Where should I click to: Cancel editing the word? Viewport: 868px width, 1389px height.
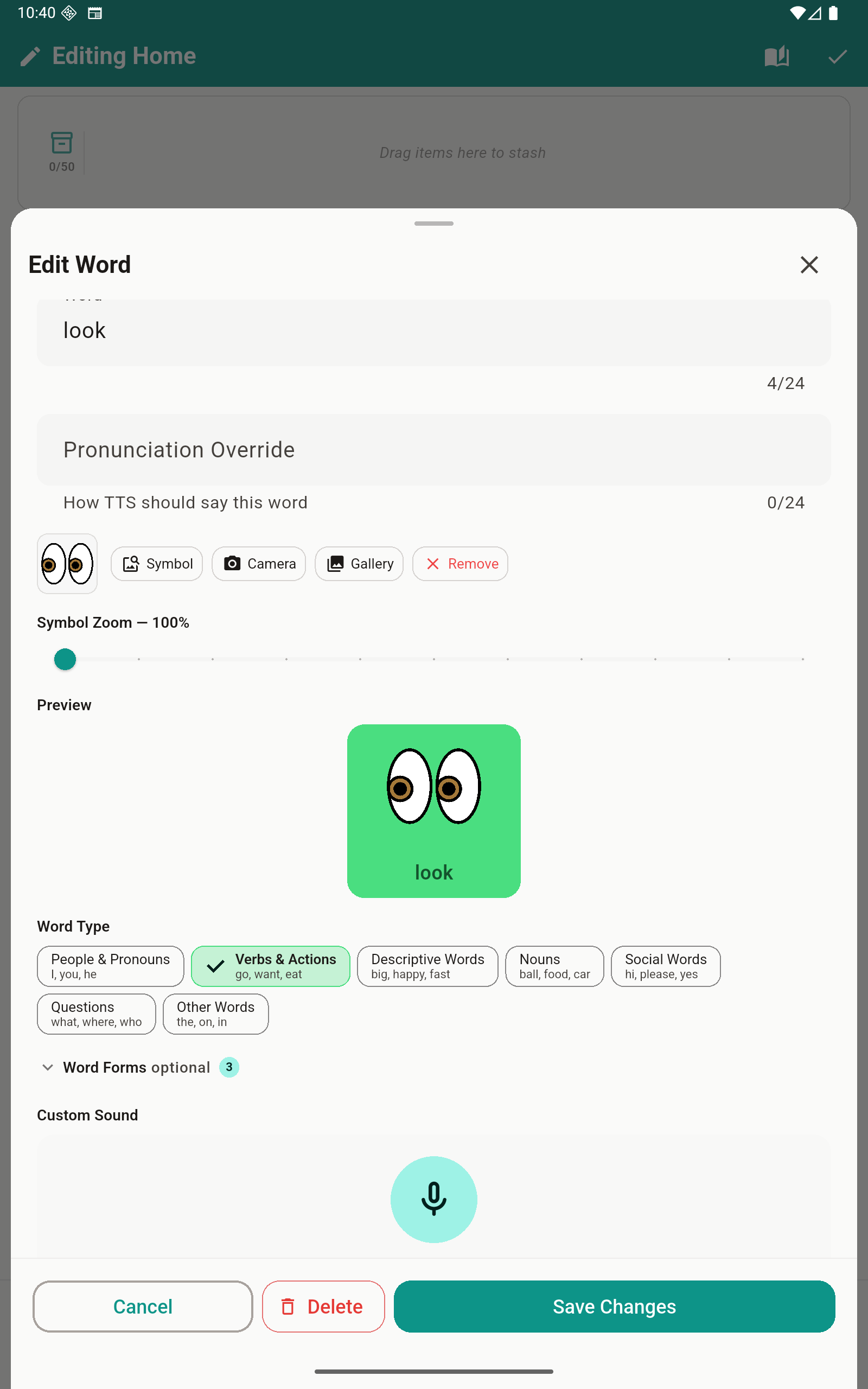pos(142,1307)
